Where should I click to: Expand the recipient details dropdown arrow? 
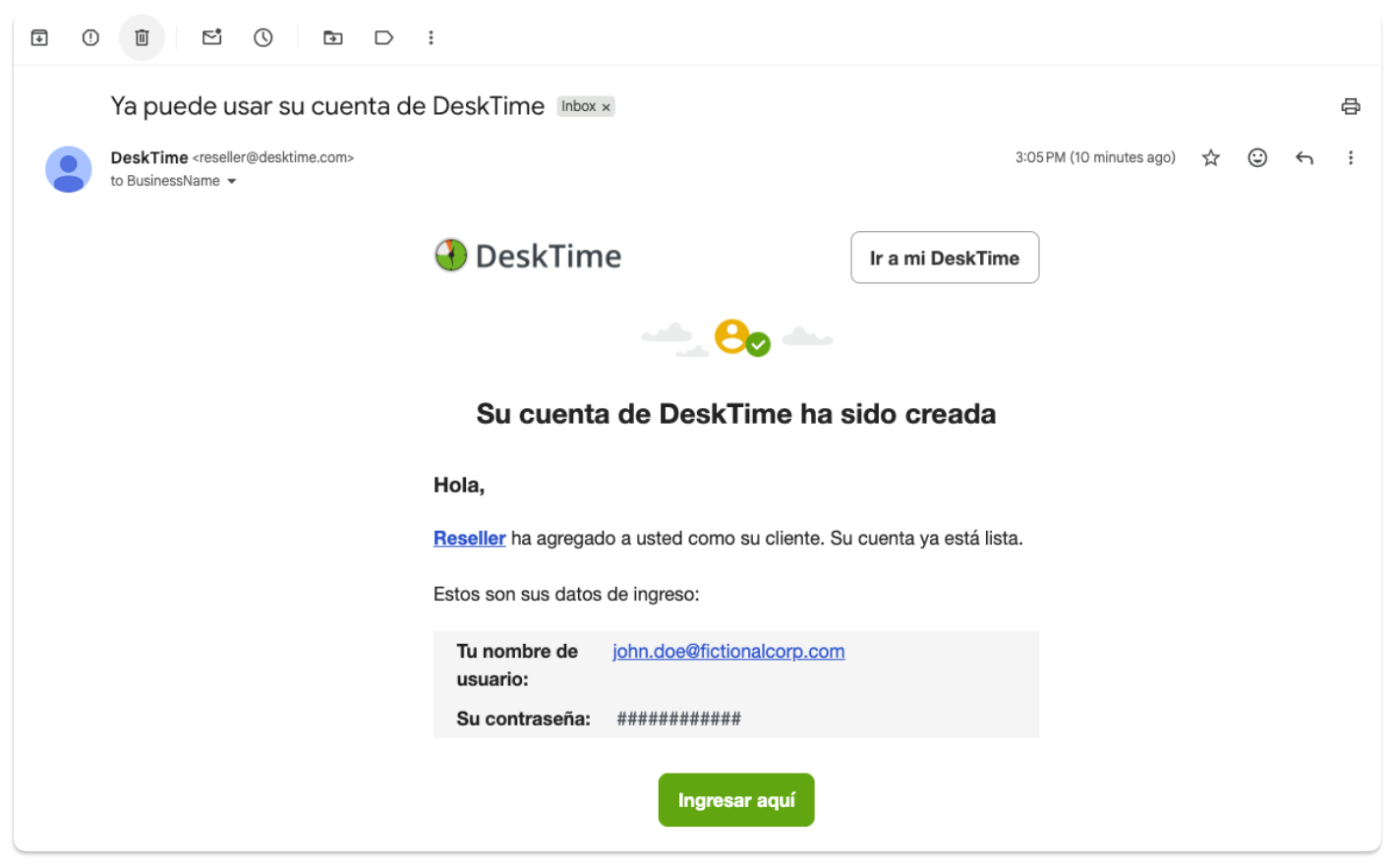pos(232,181)
